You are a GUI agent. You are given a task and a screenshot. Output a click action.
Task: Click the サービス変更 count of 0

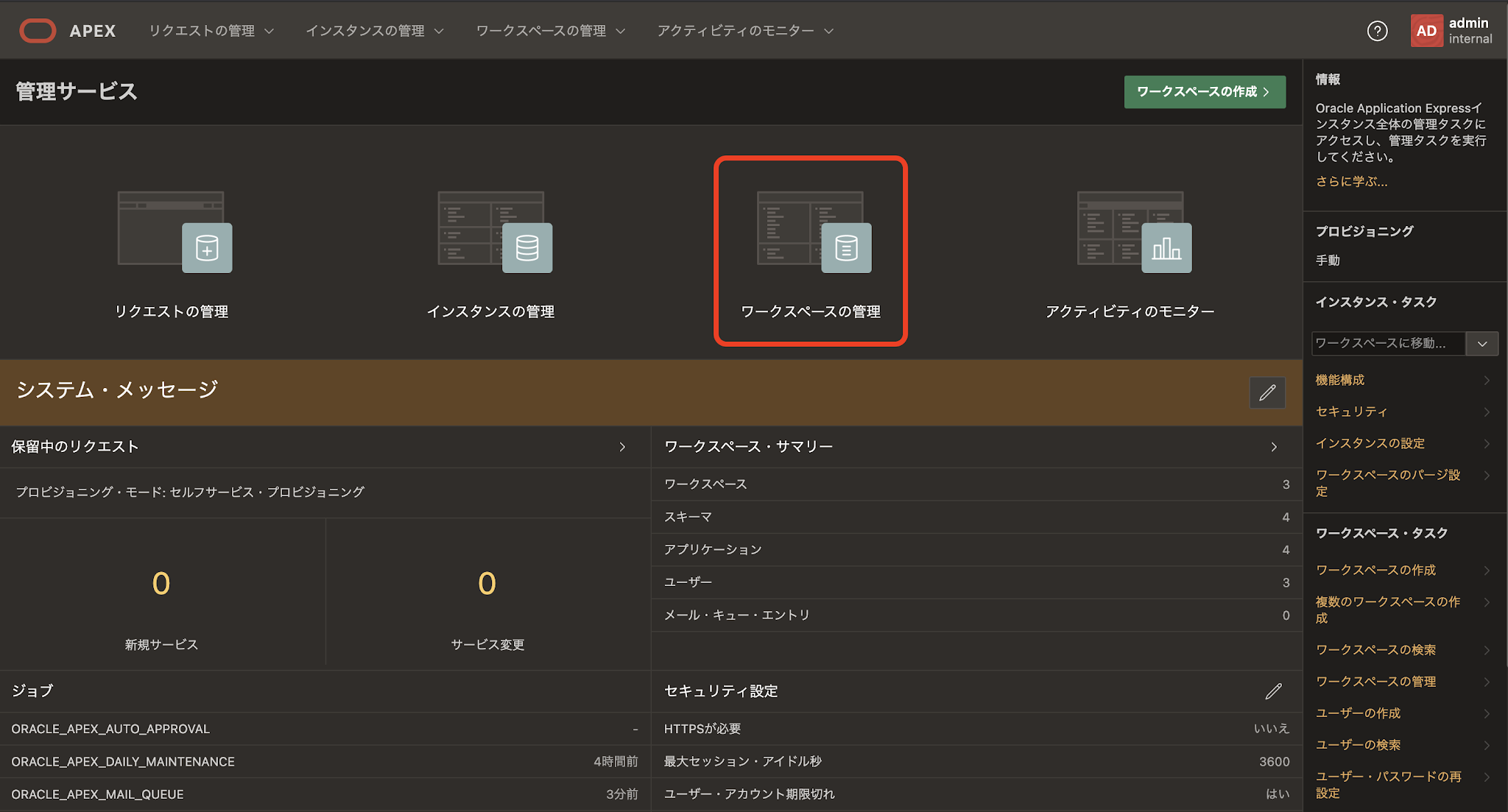coord(487,584)
